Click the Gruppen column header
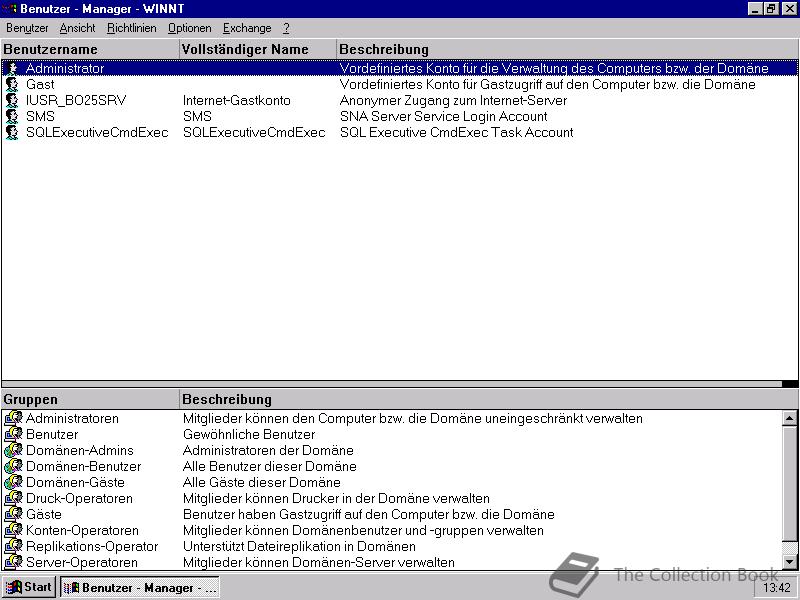 90,399
